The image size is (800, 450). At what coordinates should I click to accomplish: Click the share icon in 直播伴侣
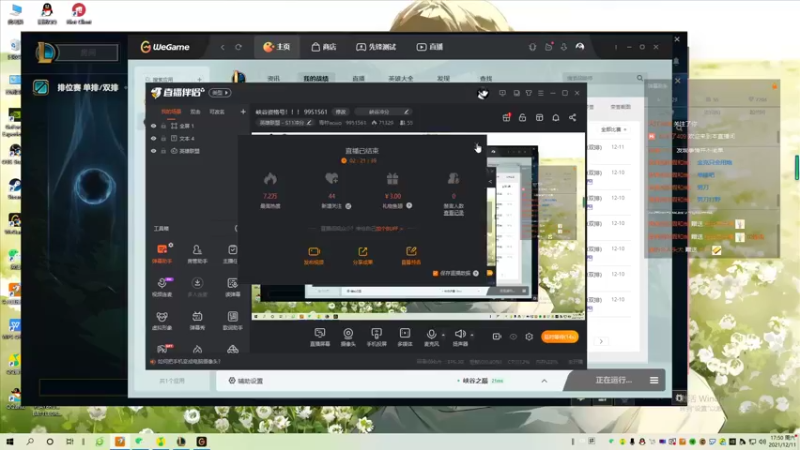tap(572, 118)
